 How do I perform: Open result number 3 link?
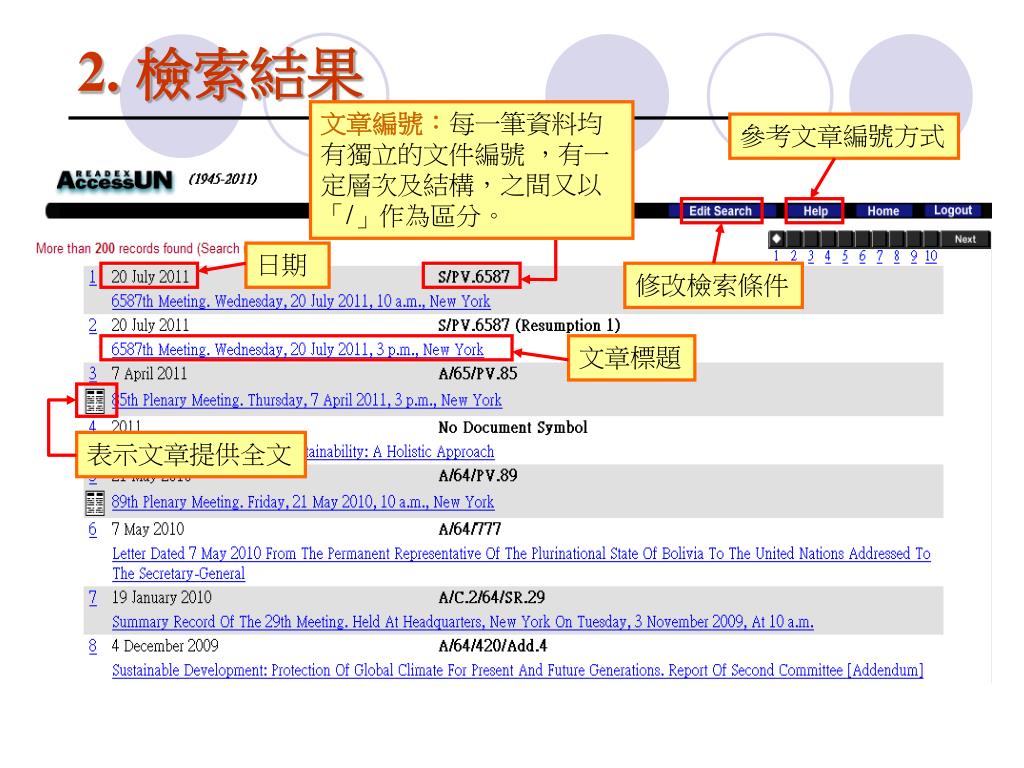click(x=93, y=374)
